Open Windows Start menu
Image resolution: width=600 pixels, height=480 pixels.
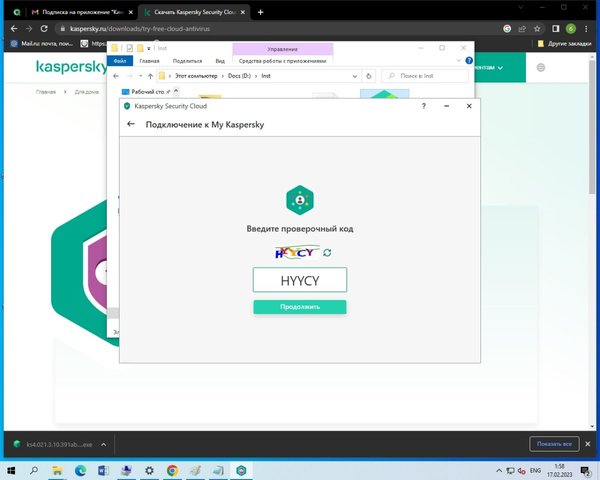click(11, 470)
